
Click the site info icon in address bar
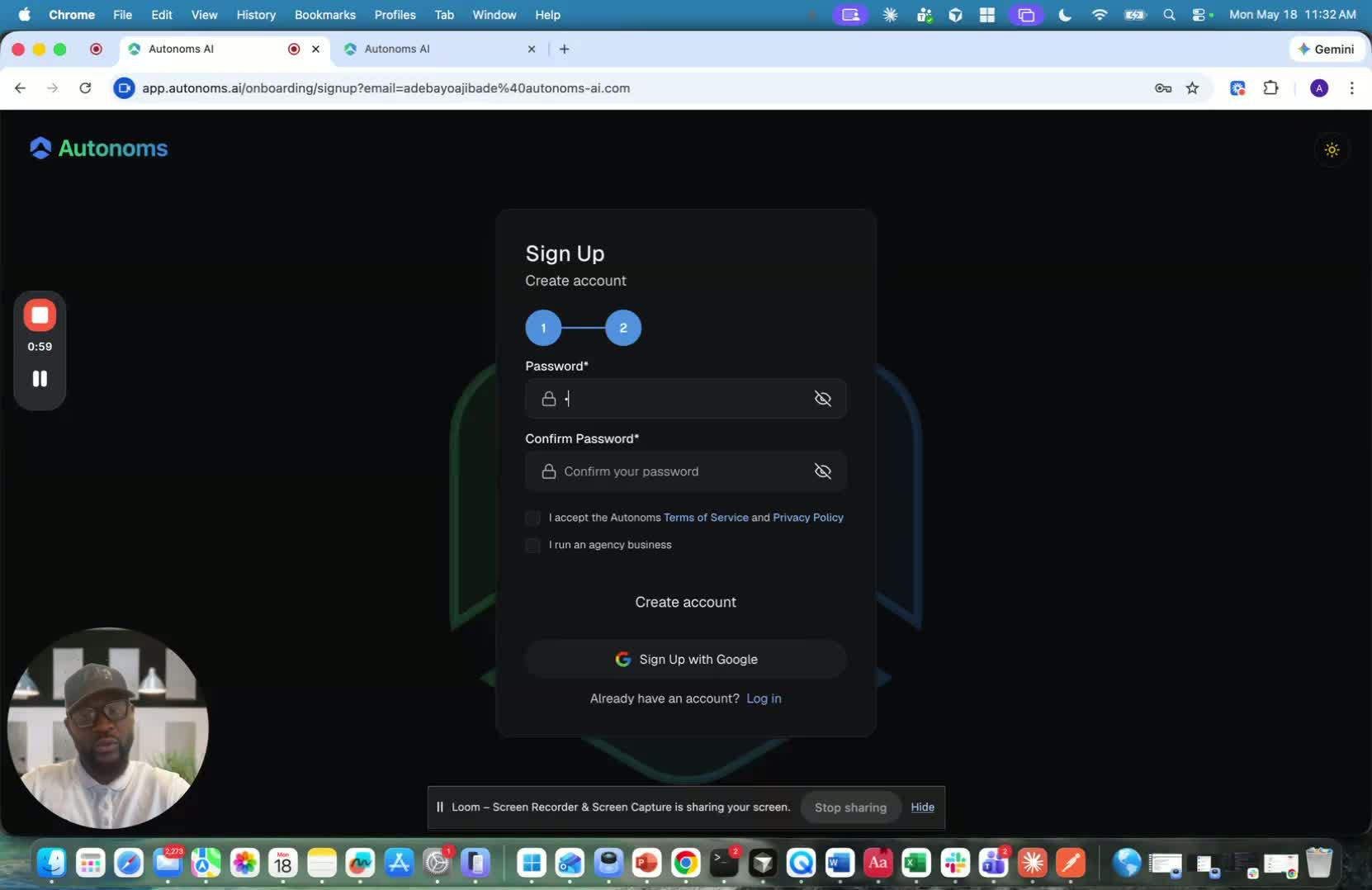click(x=124, y=88)
